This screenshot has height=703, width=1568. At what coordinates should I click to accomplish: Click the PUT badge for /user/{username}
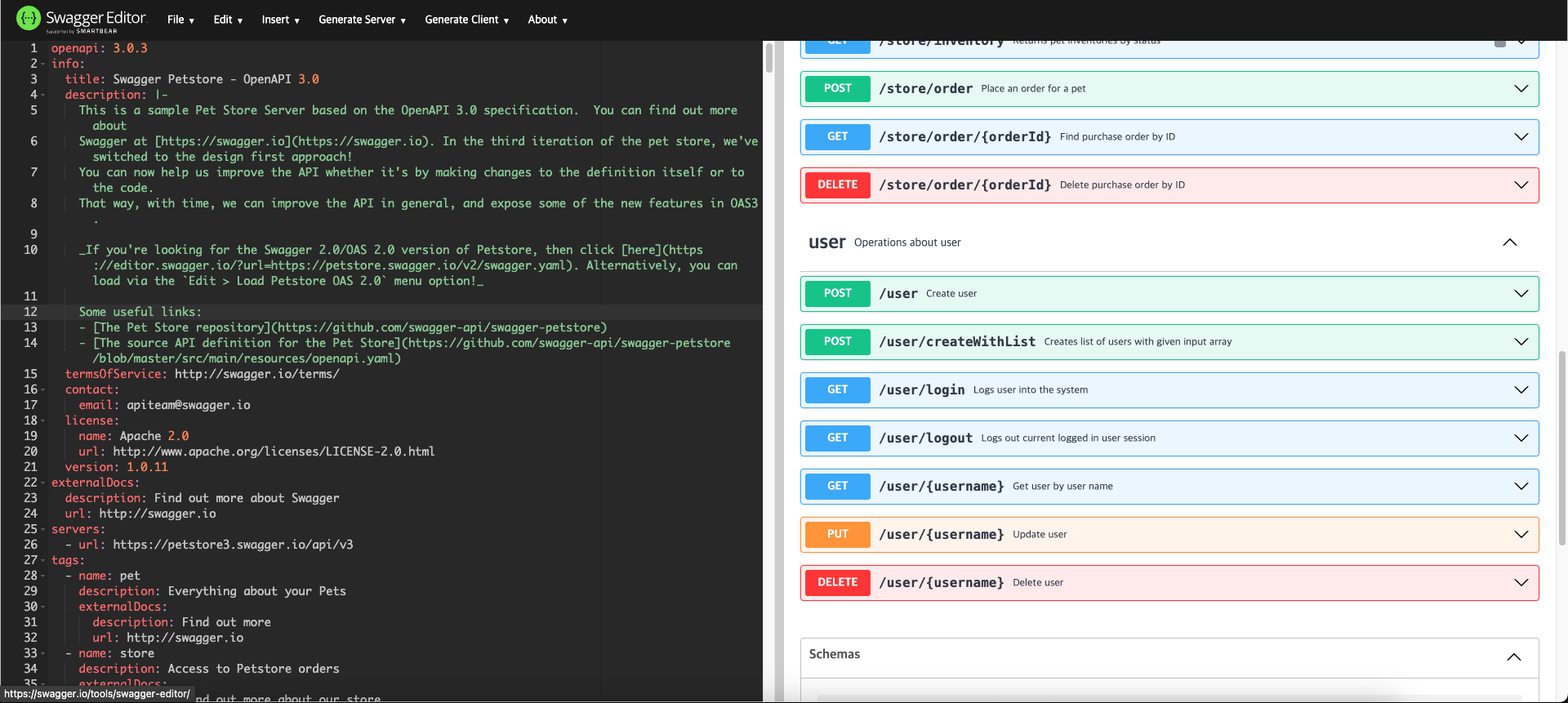837,535
